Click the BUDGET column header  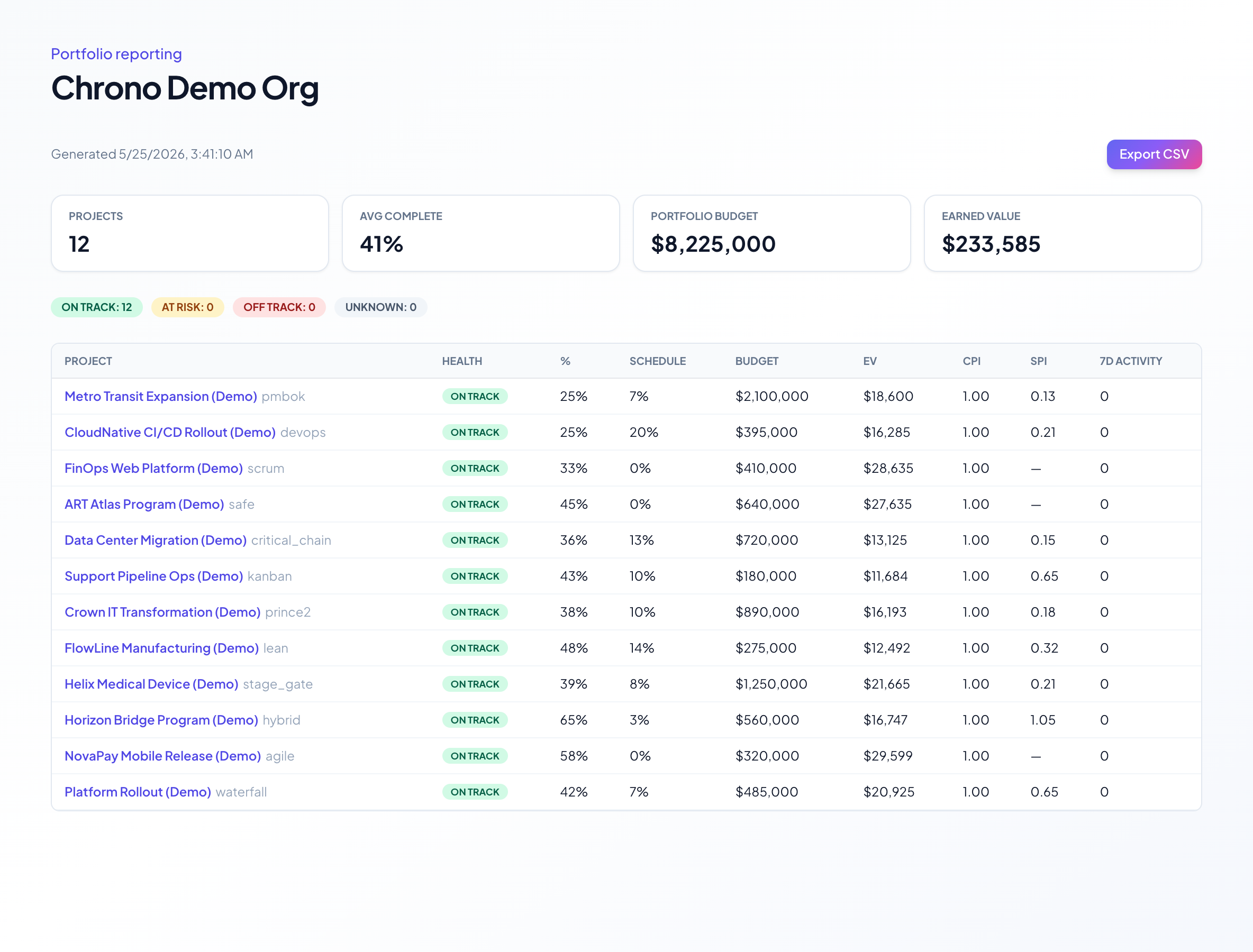[x=757, y=361]
